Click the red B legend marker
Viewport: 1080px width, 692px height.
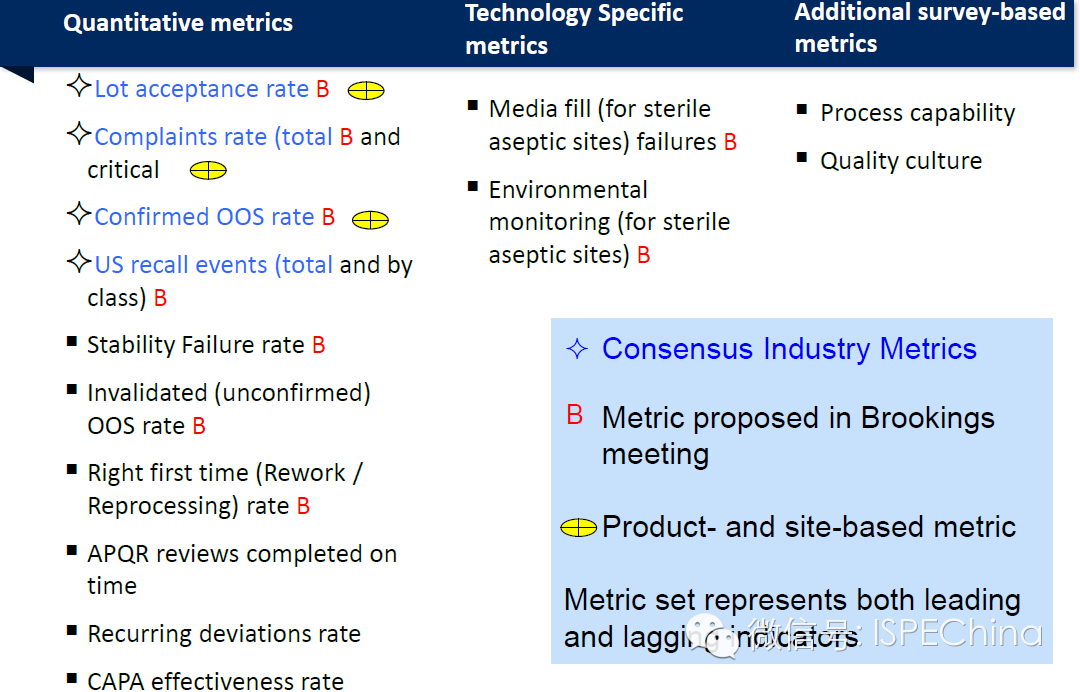575,415
